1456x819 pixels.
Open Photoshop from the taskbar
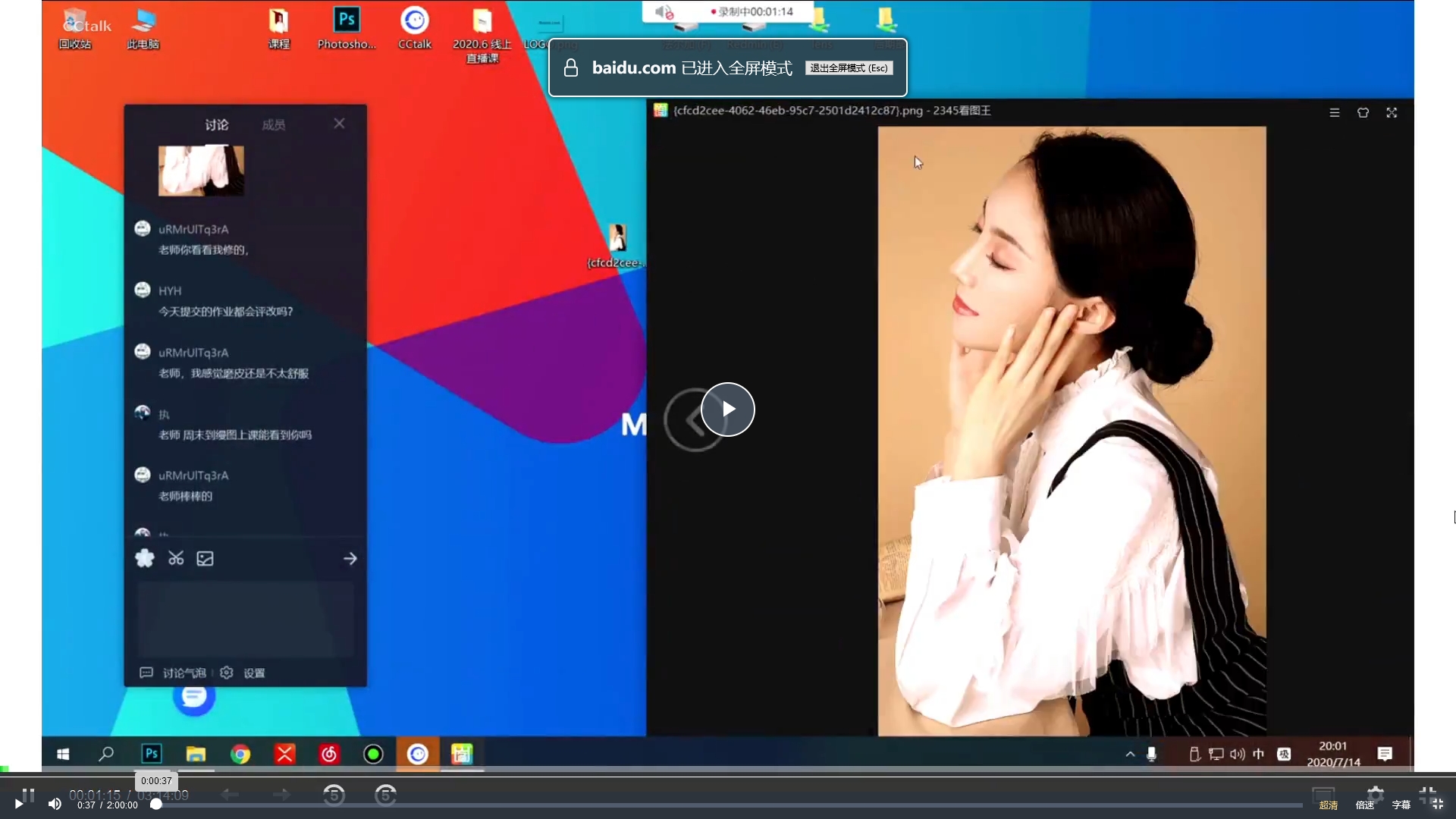click(152, 754)
